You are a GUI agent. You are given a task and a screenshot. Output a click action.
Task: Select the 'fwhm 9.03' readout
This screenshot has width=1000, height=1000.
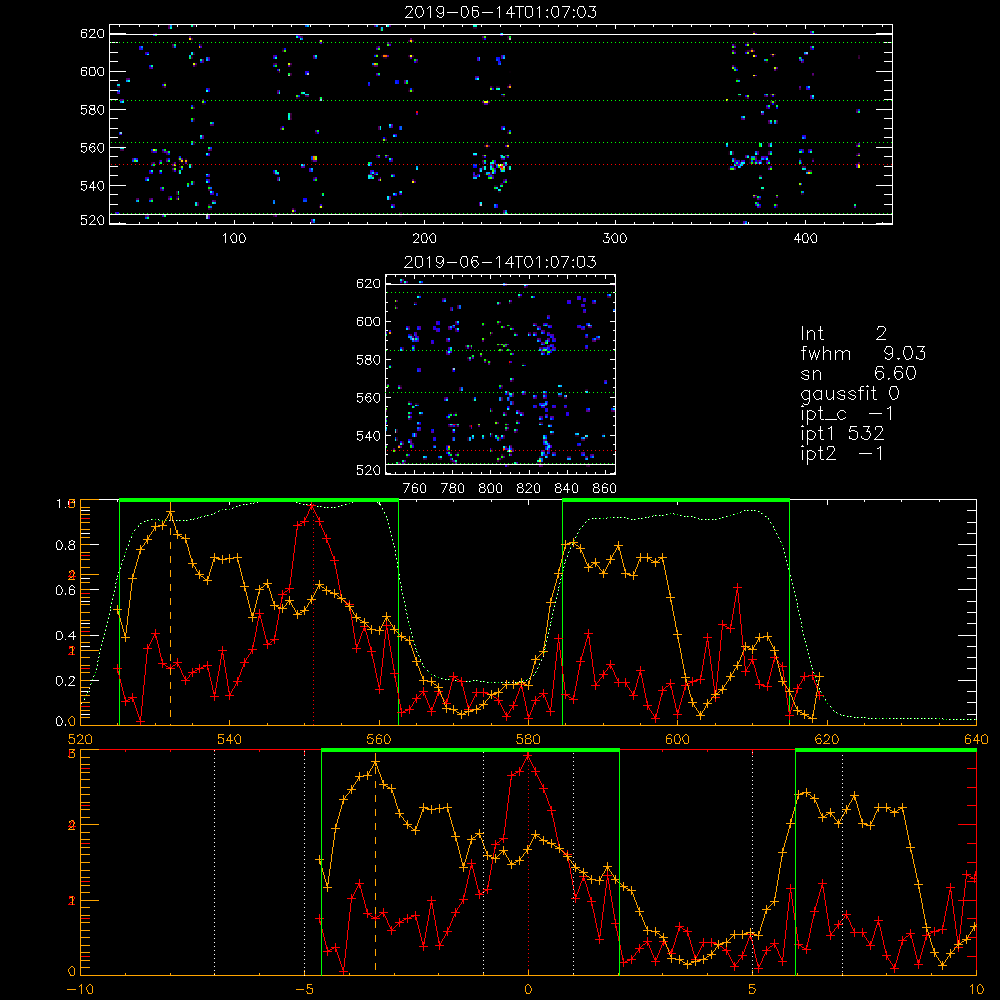coord(863,353)
